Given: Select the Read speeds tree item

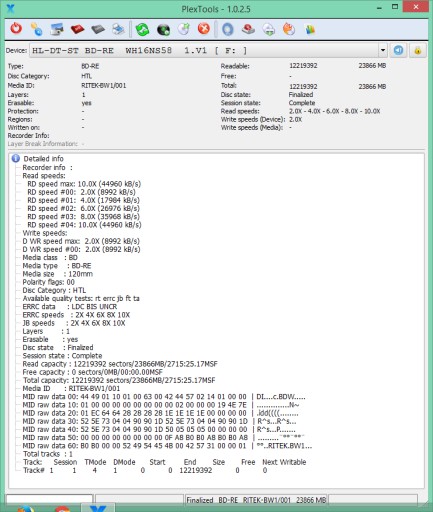Looking at the screenshot, I should click(44, 176).
